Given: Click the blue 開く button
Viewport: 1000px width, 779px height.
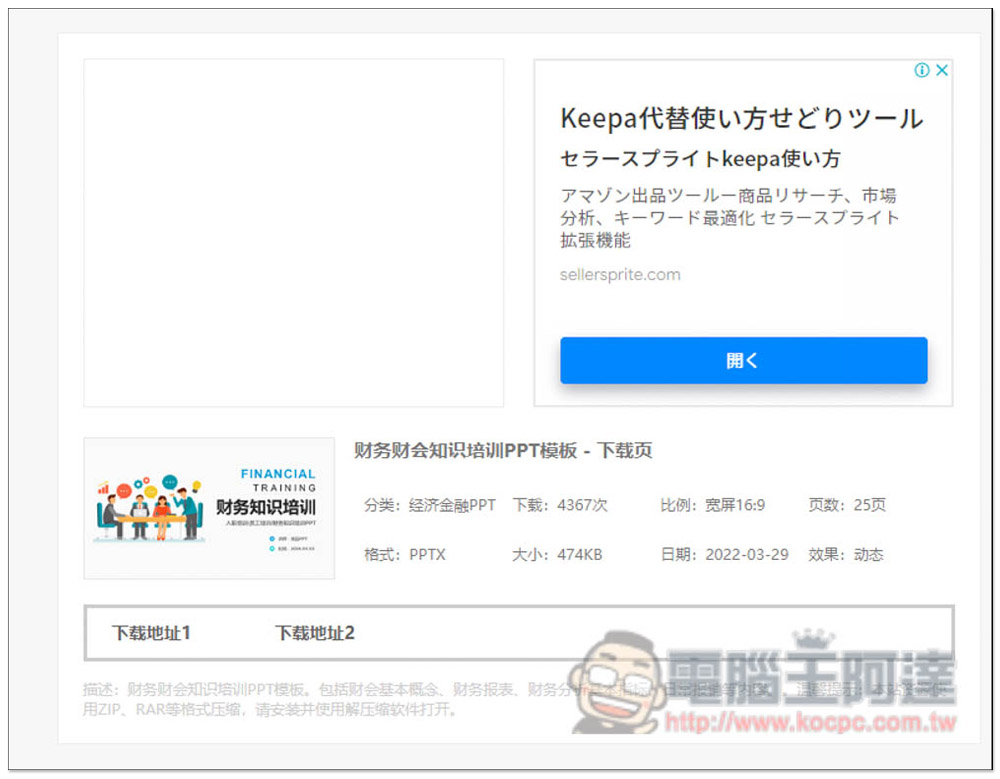Looking at the screenshot, I should [x=744, y=360].
